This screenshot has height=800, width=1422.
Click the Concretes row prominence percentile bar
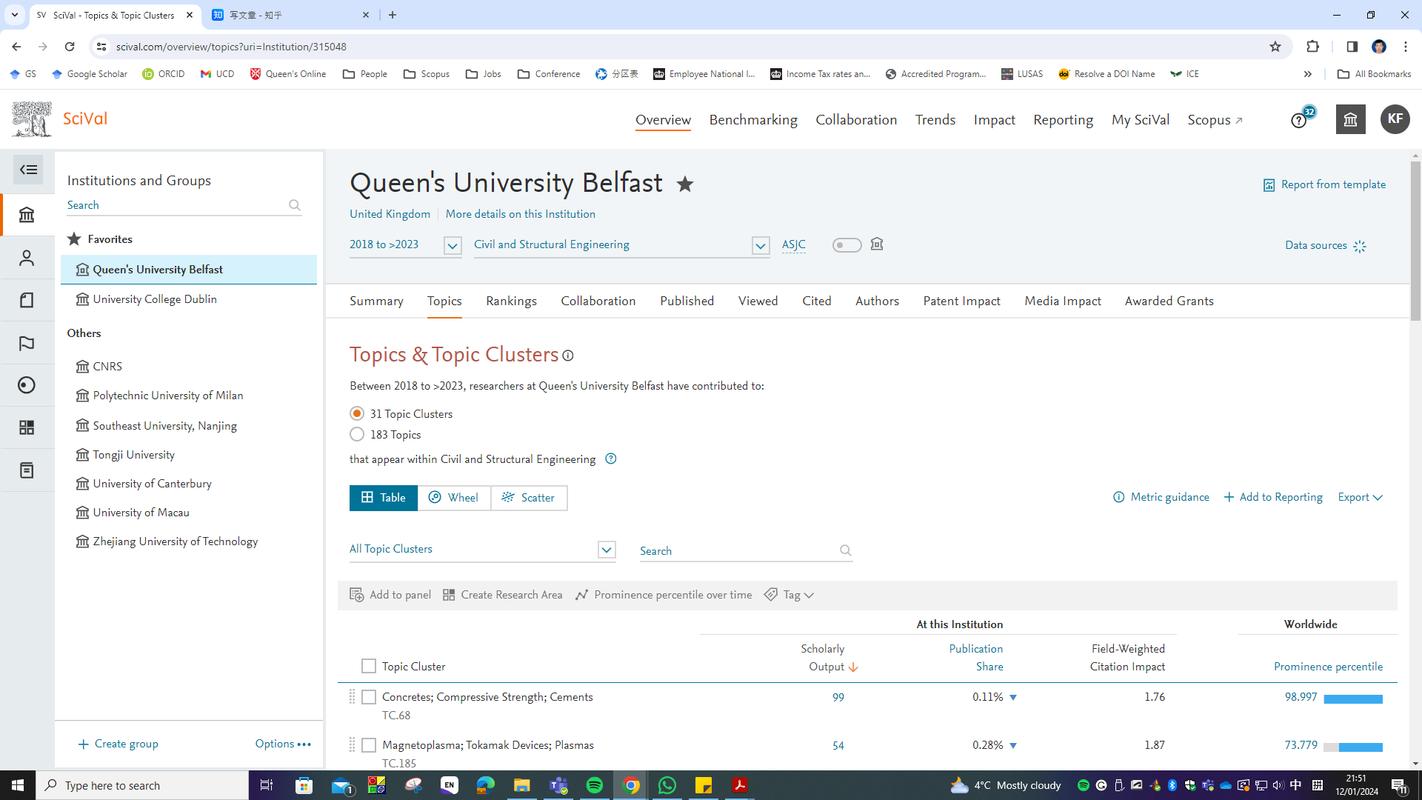[x=1353, y=699]
